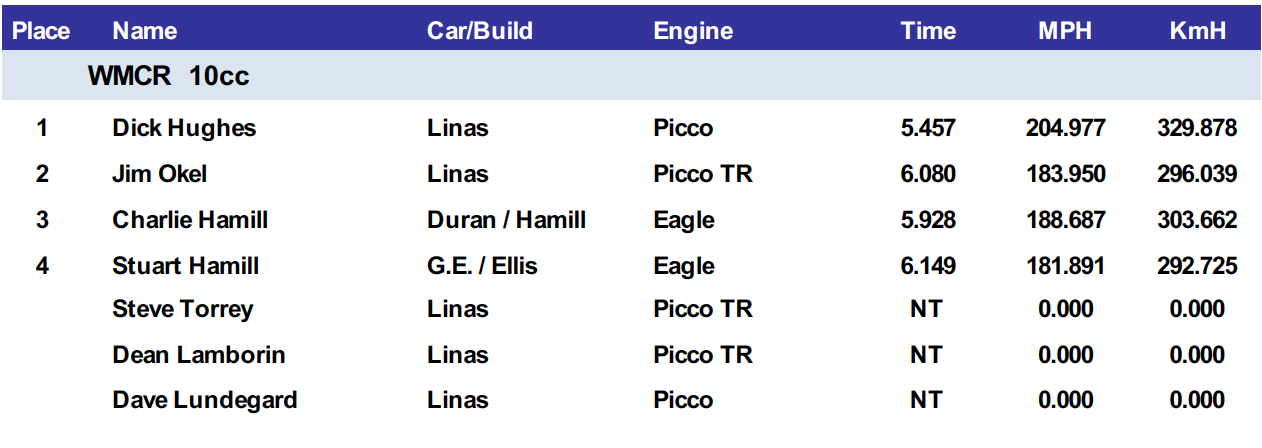Click the MPH column header
The height and width of the screenshot is (448, 1262).
(x=1065, y=31)
